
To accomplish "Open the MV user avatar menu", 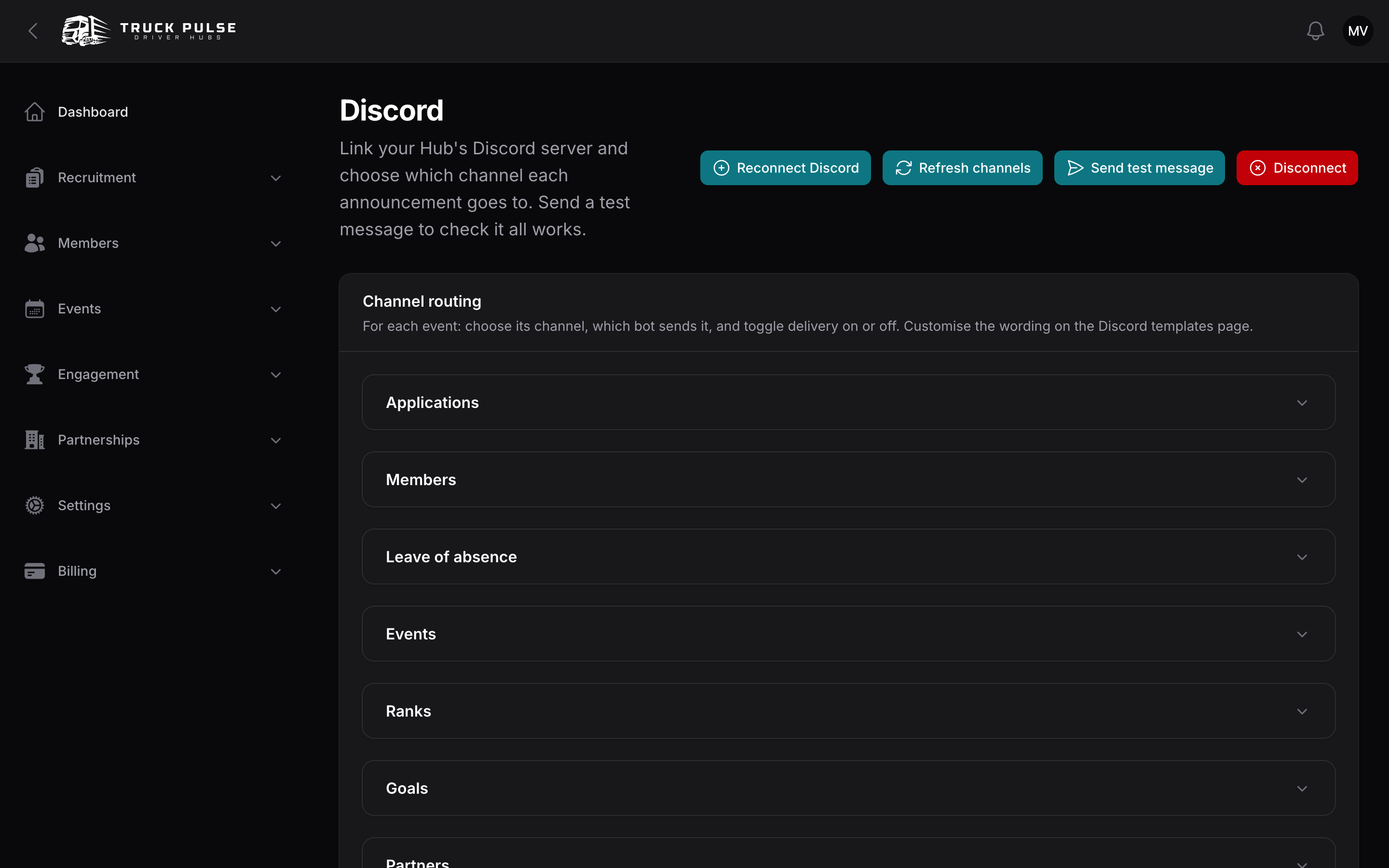I will pos(1358,31).
